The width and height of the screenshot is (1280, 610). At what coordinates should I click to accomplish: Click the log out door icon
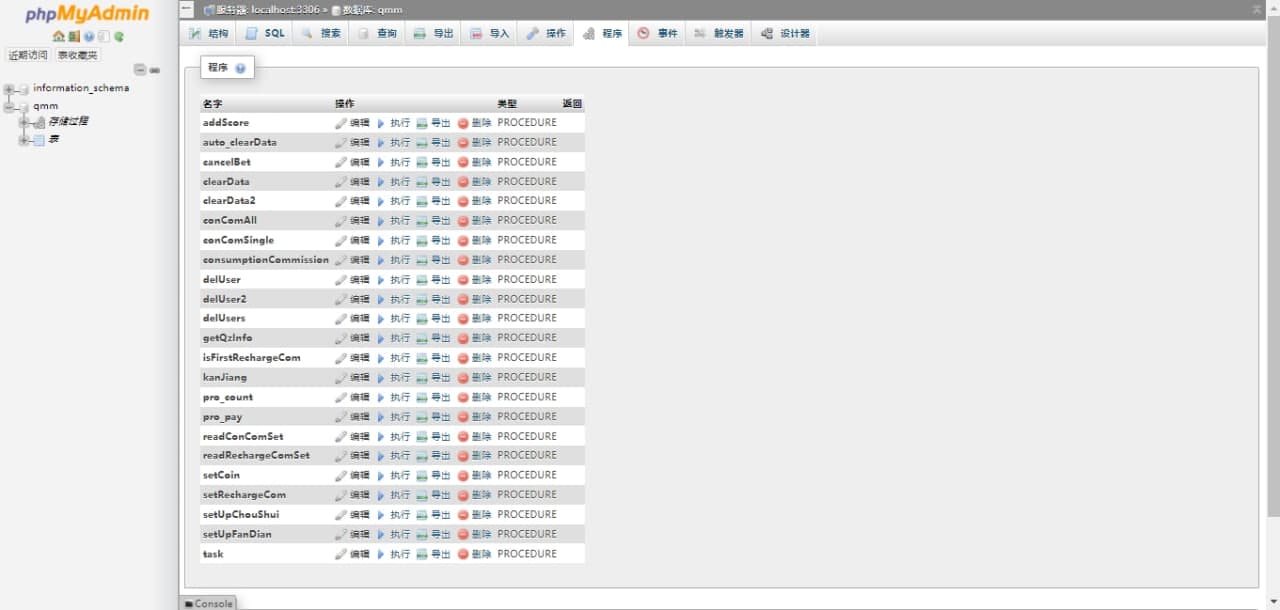click(73, 36)
